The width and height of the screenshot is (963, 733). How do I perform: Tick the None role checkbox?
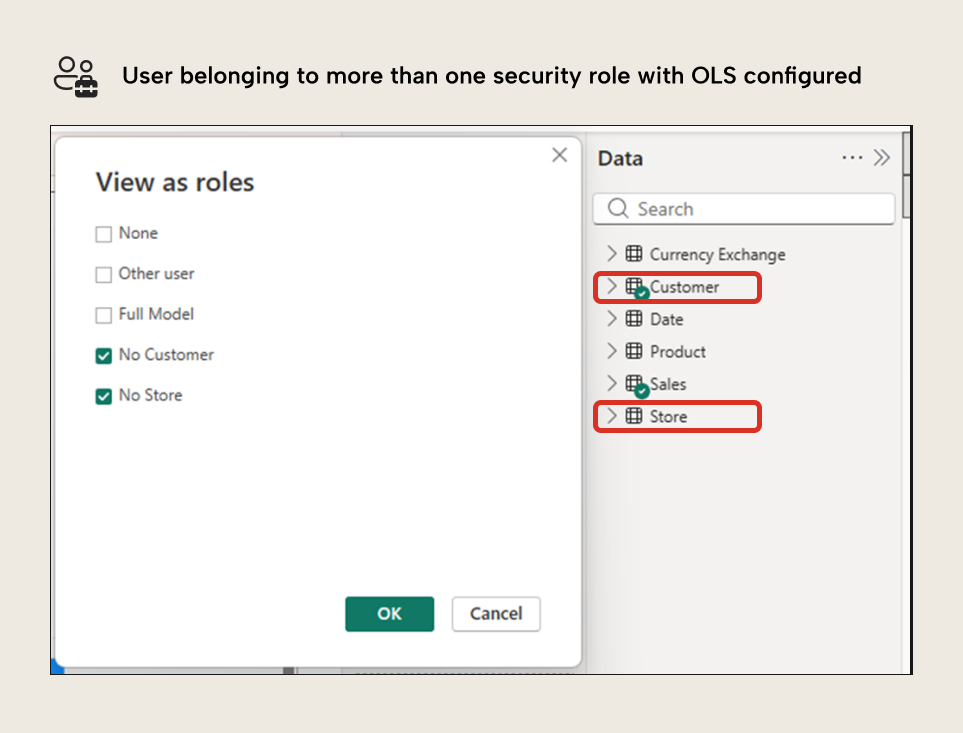104,234
